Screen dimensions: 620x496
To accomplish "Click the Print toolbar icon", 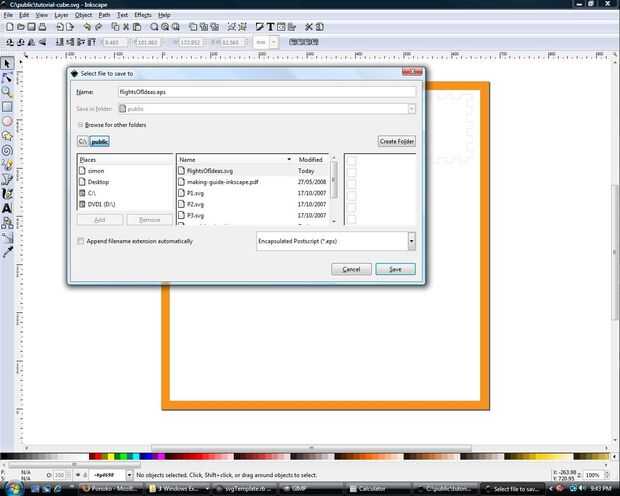I will pyautogui.click(x=42, y=27).
